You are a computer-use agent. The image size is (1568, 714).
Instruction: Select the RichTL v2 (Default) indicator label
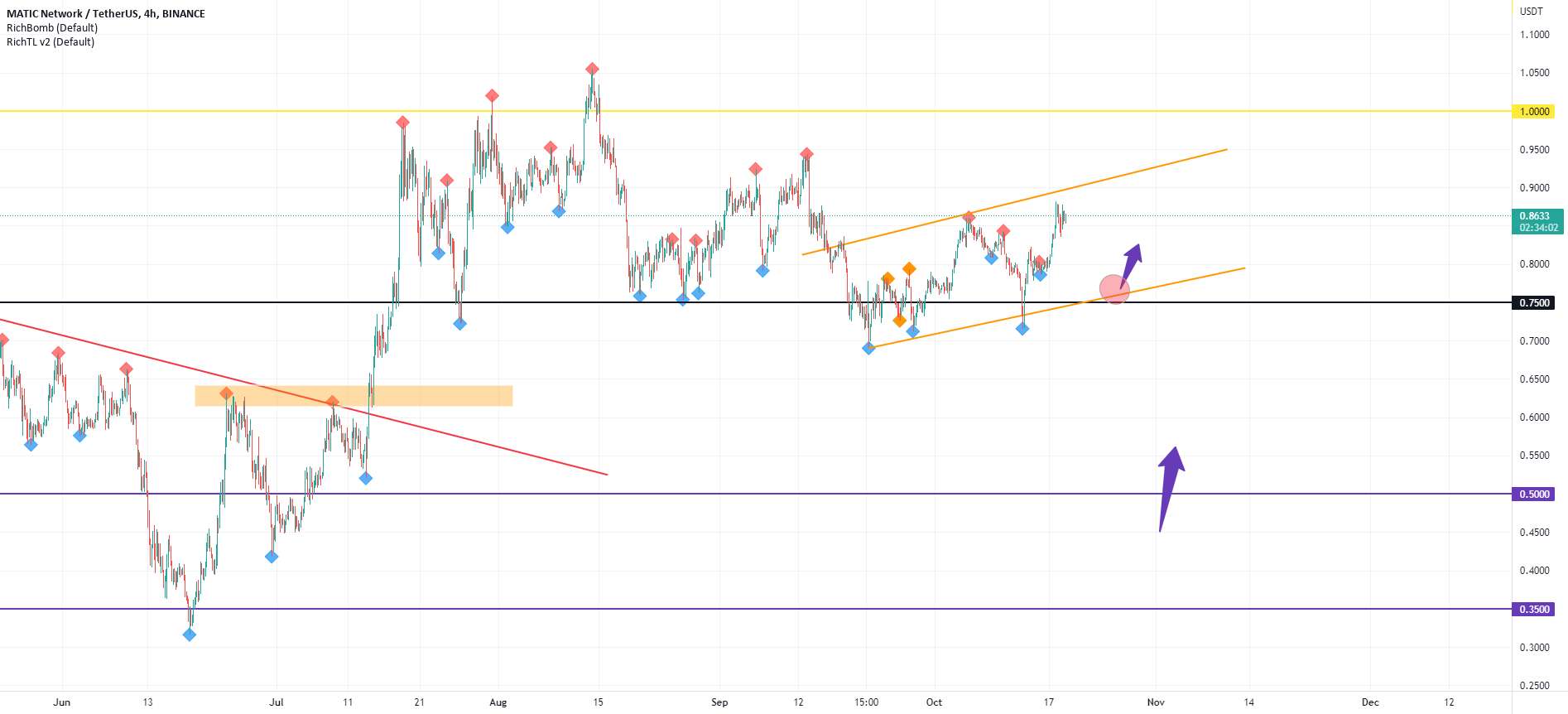tap(51, 41)
